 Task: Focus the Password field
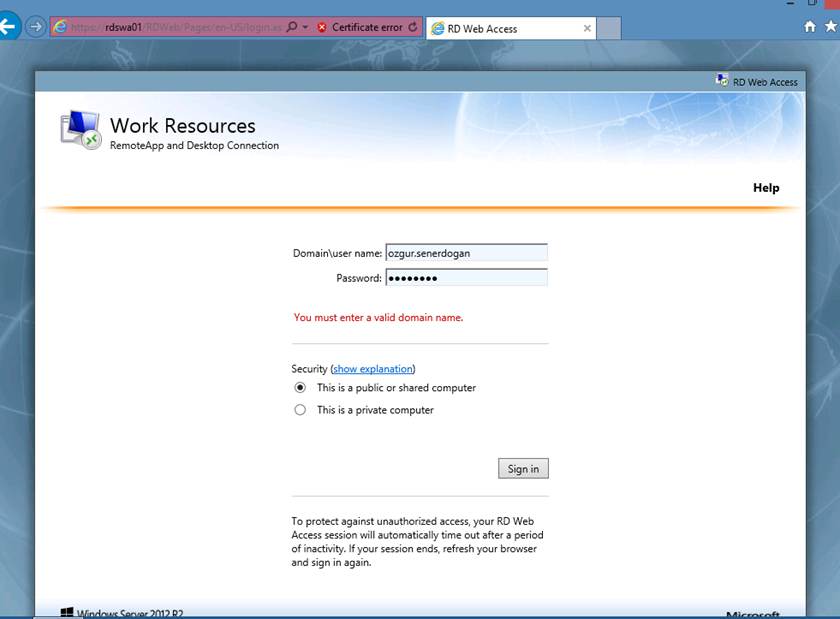point(467,278)
